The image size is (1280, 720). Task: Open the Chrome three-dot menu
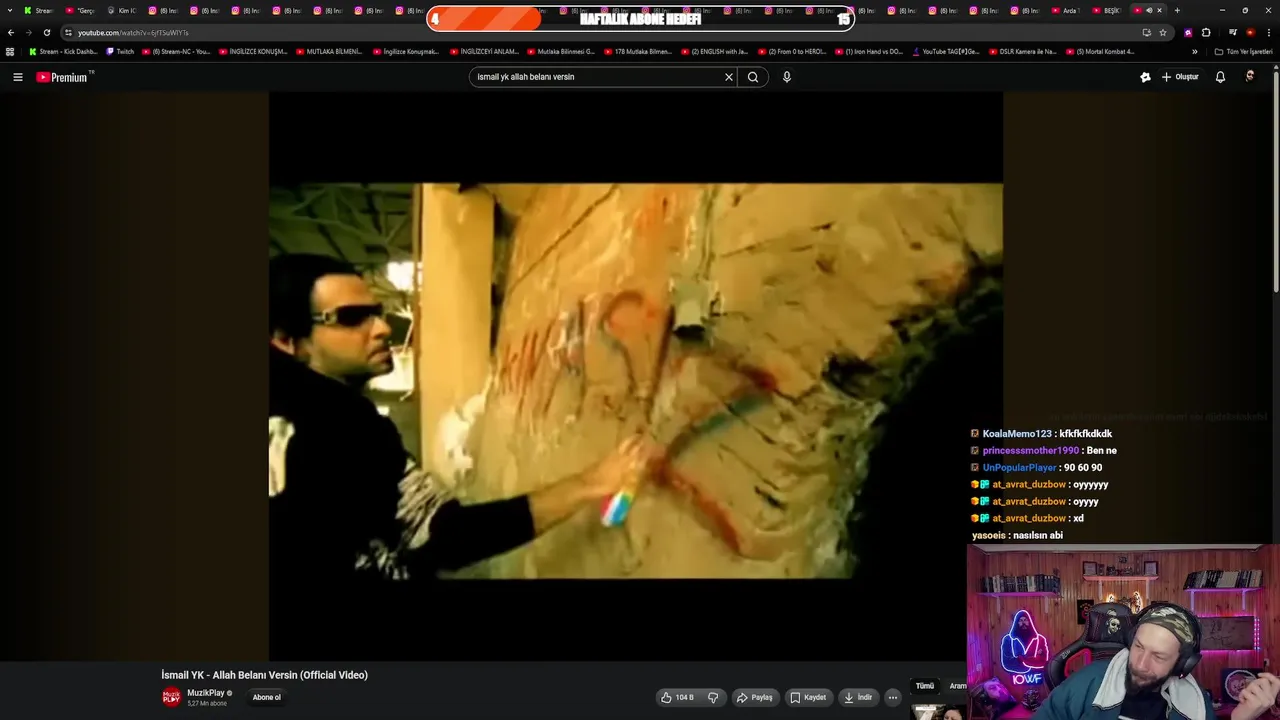1269,32
